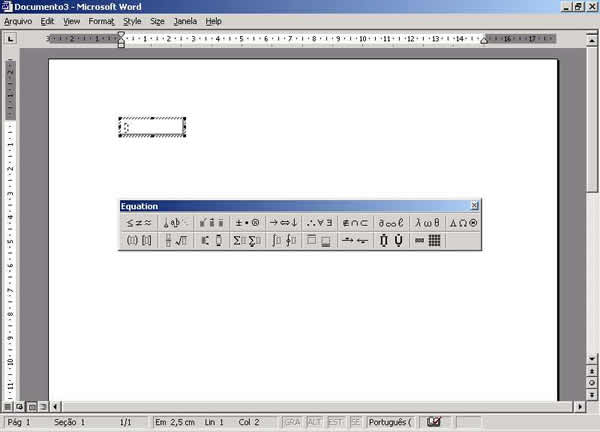Open relational symbols palette in Equation toolbar

click(x=139, y=223)
